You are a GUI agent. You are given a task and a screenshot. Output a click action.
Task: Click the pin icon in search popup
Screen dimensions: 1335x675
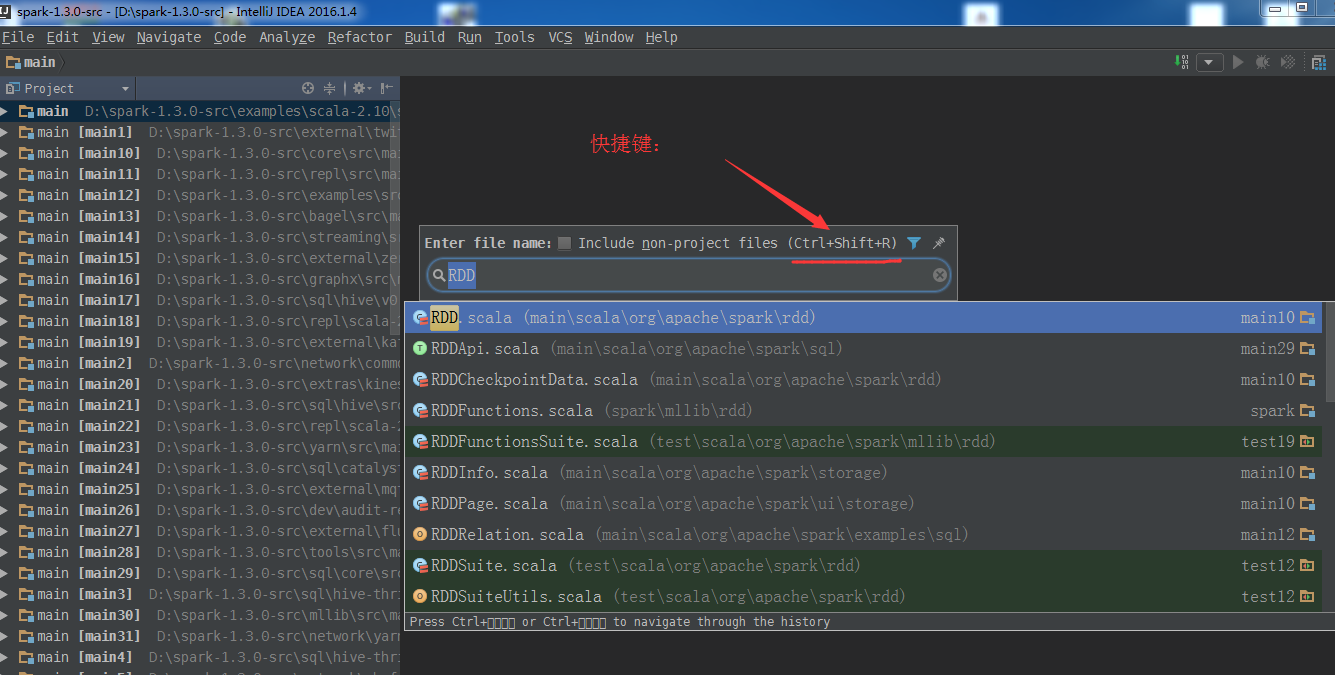938,243
